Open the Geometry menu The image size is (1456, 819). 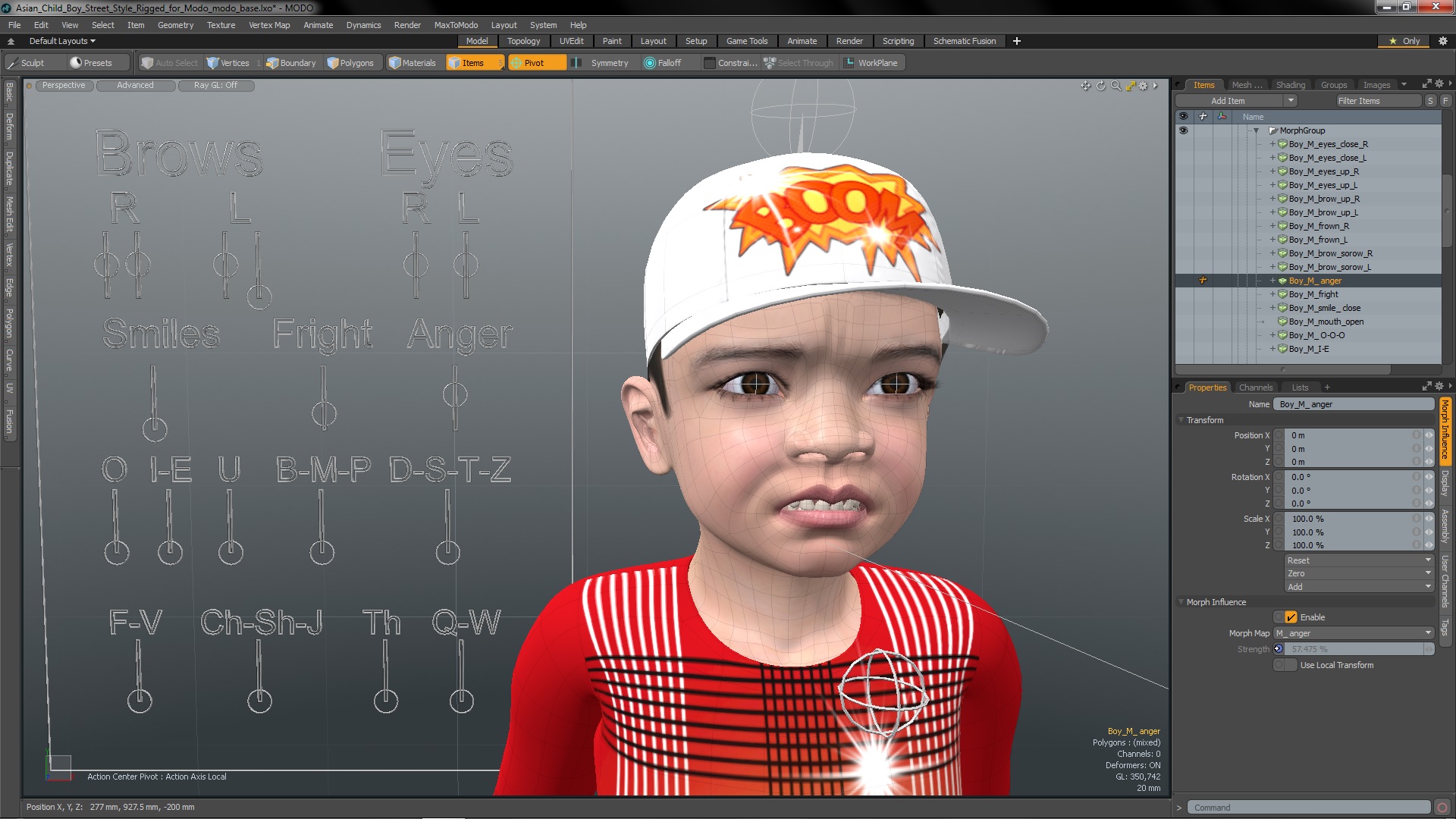click(175, 25)
